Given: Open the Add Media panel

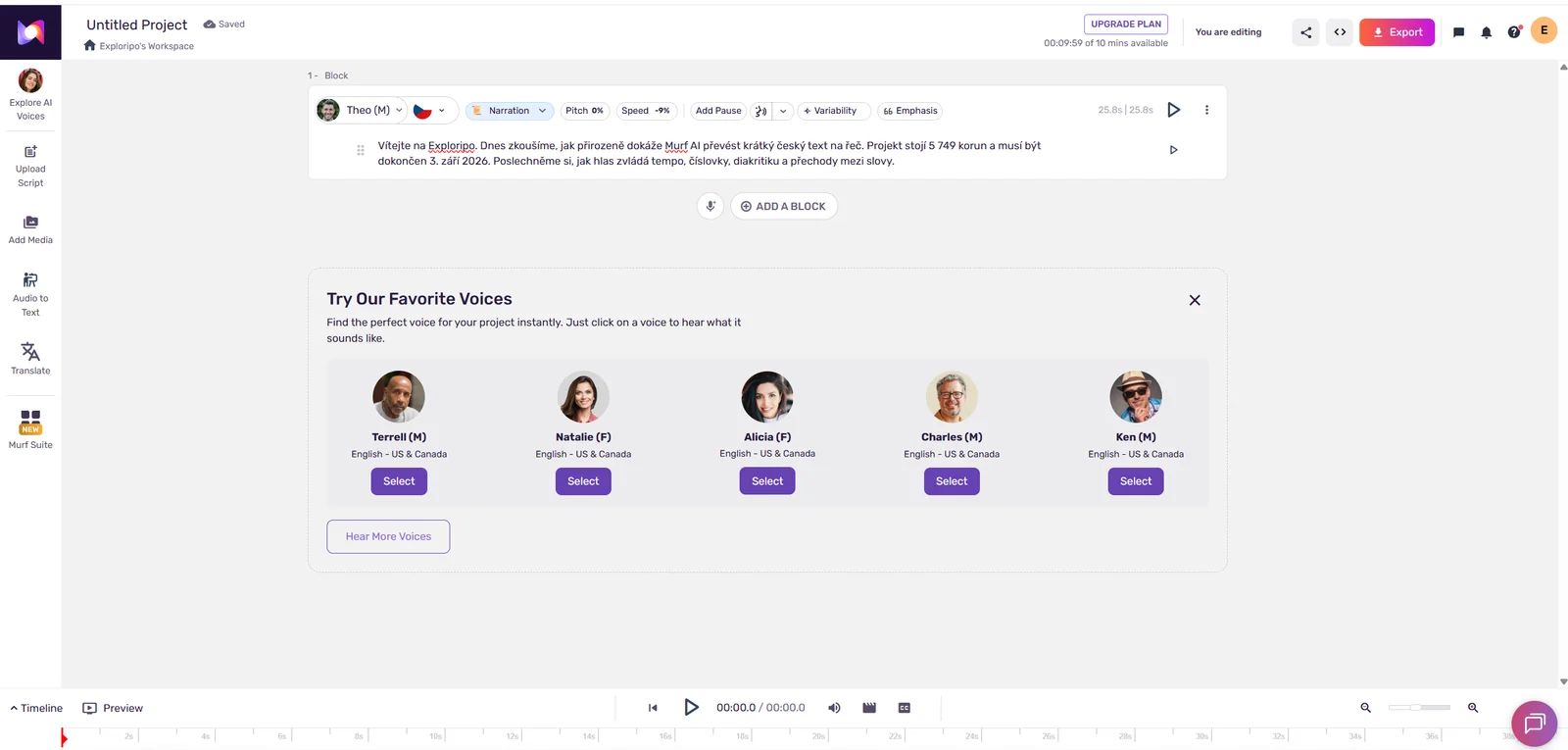Looking at the screenshot, I should (30, 229).
